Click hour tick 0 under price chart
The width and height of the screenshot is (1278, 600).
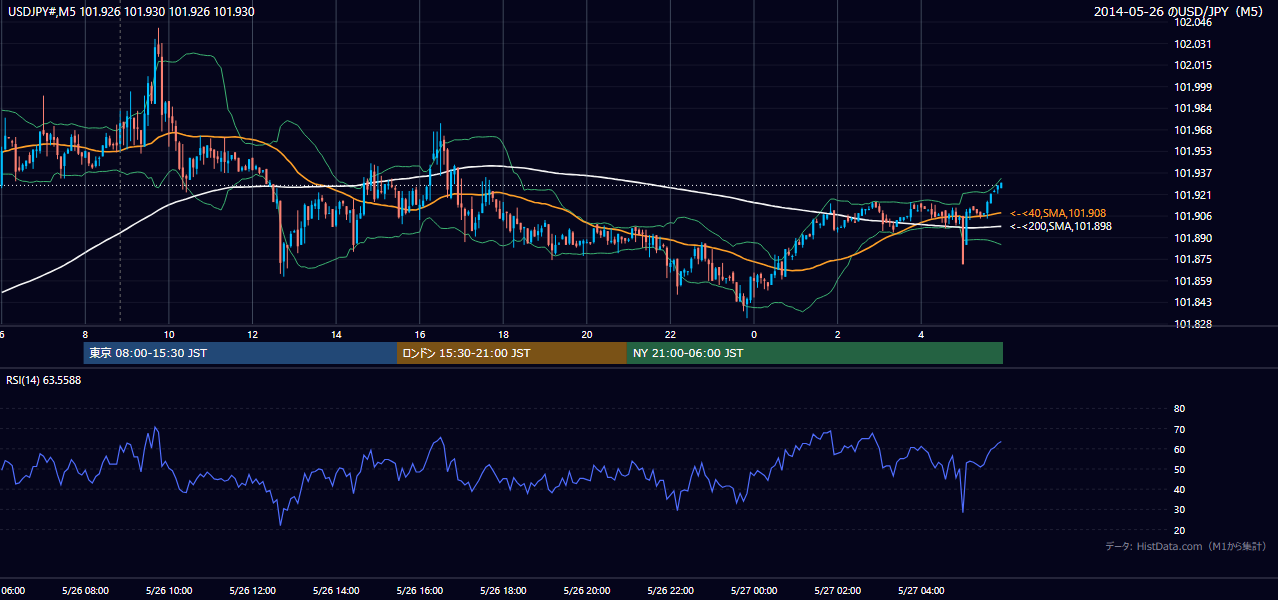coord(754,335)
